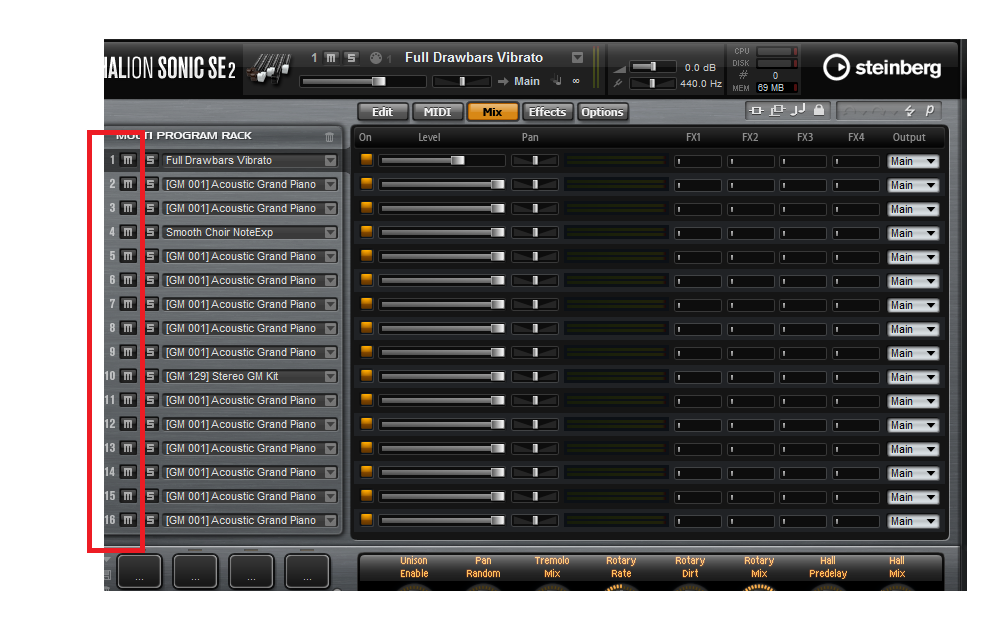Select the Smooth Choir NoteExp program name
The width and height of the screenshot is (1008, 630).
pos(219,232)
